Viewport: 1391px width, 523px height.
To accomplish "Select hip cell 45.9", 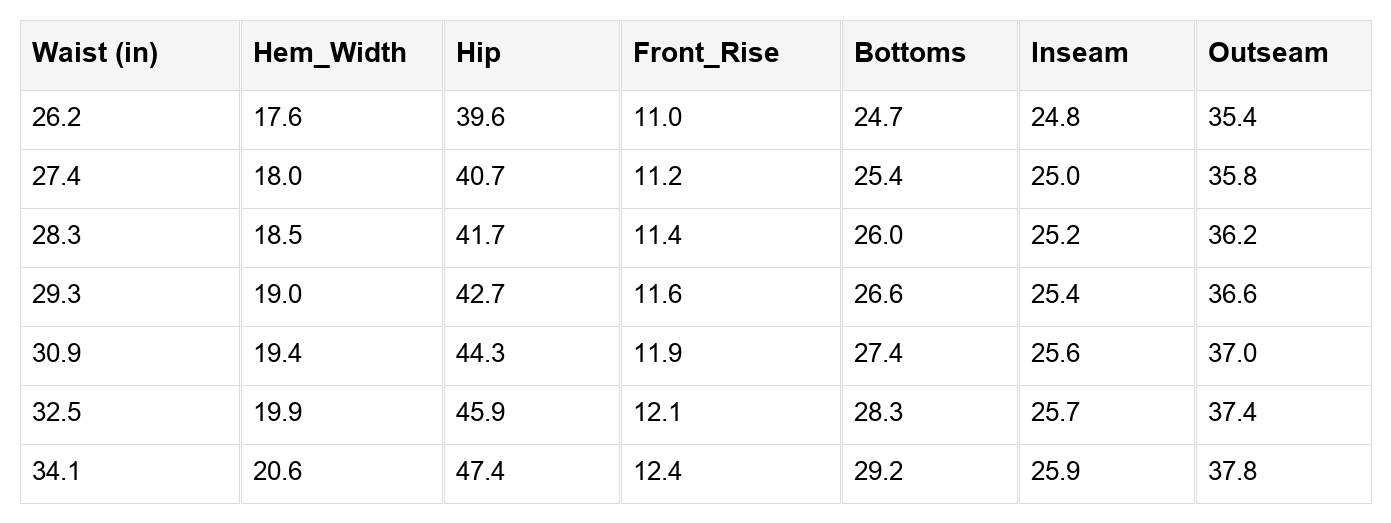I will 481,413.
